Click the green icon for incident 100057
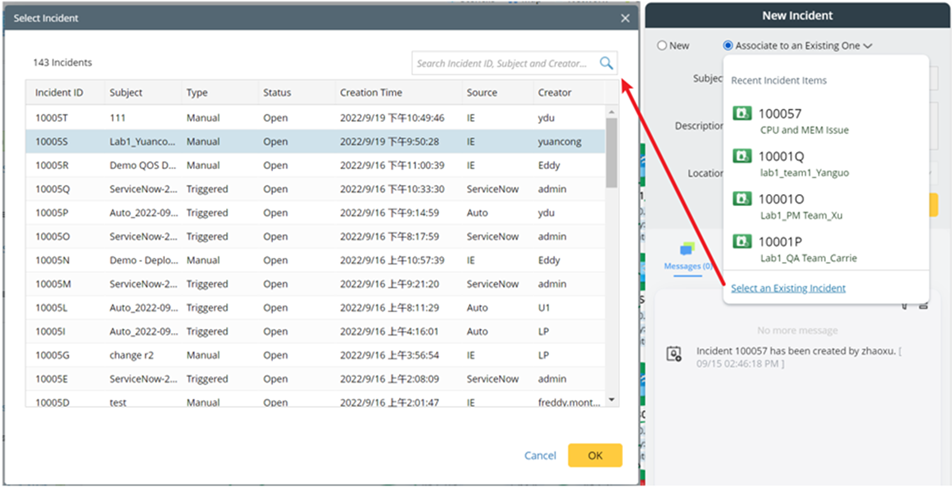 [x=742, y=114]
